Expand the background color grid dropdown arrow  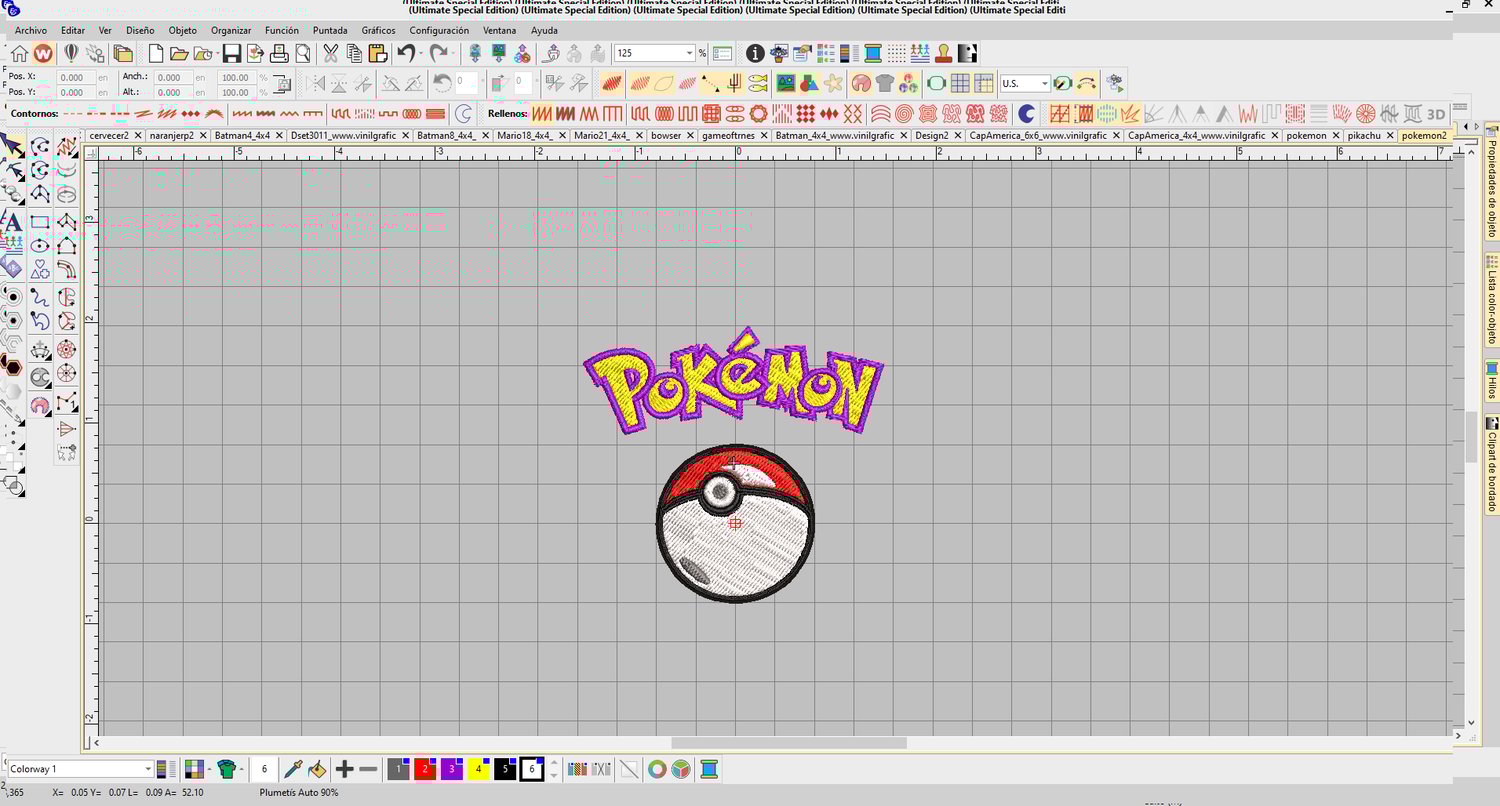pyautogui.click(x=210, y=769)
